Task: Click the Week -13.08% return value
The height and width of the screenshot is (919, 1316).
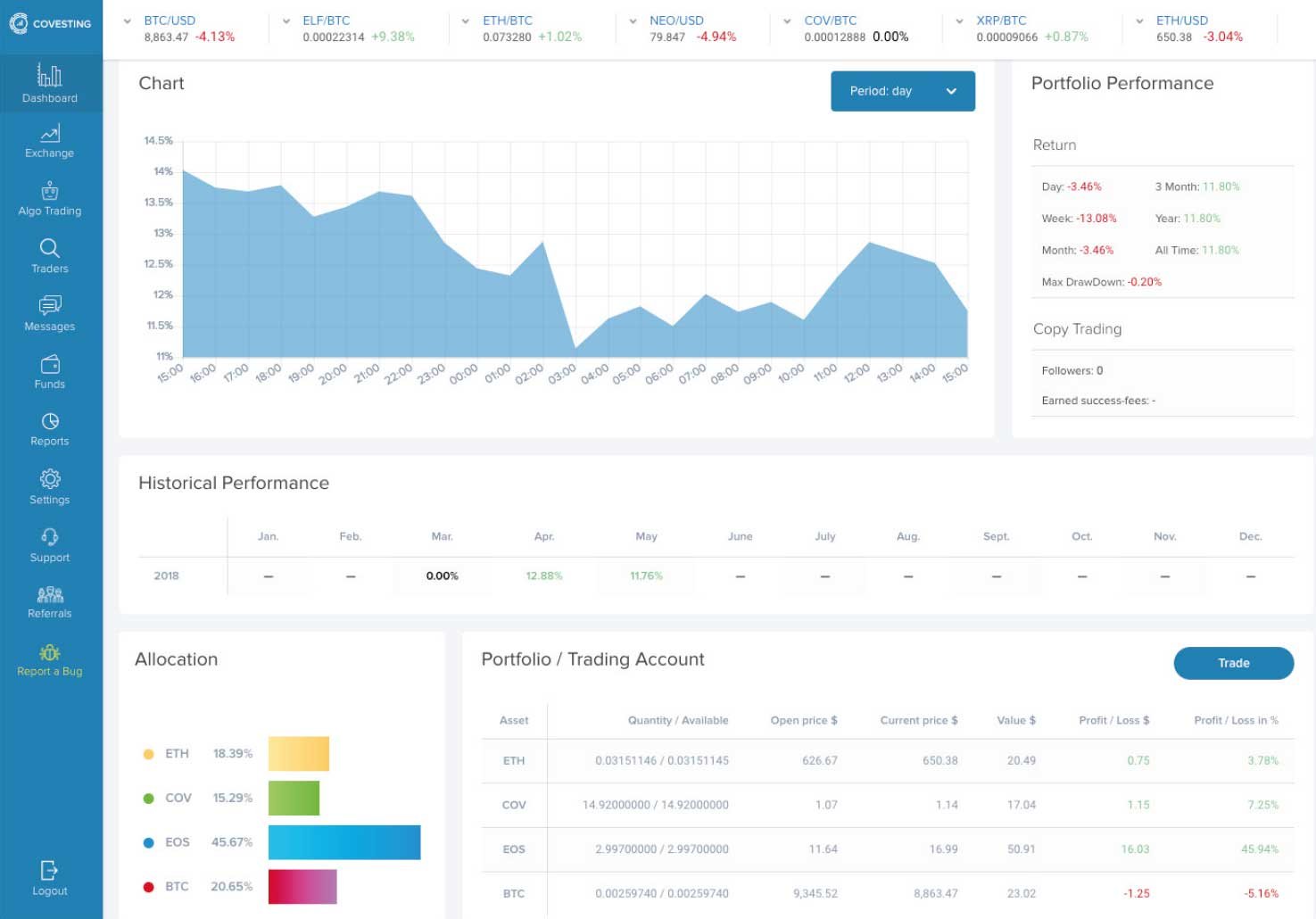Action: [1096, 219]
